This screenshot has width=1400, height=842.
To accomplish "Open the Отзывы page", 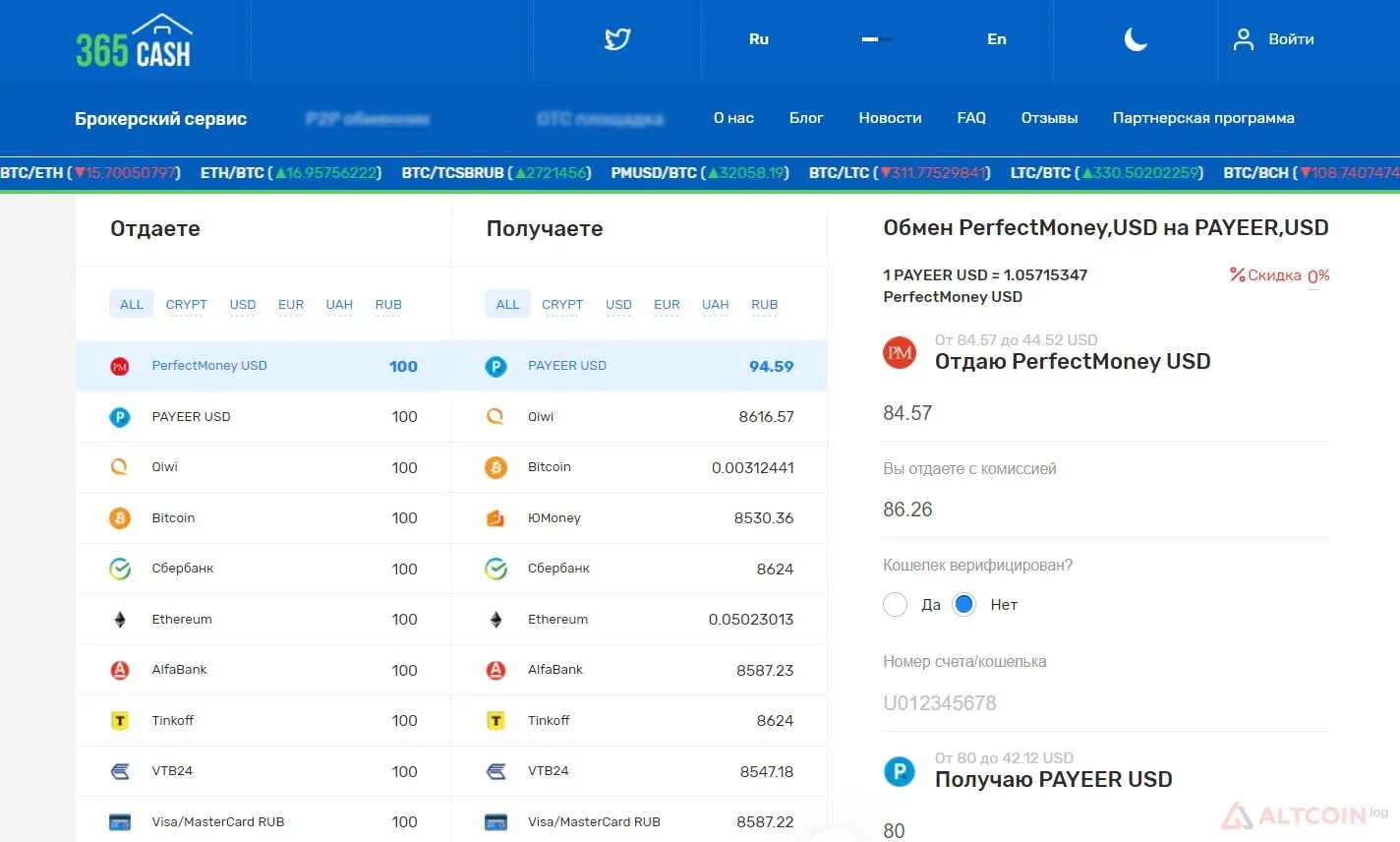I will 1049,118.
